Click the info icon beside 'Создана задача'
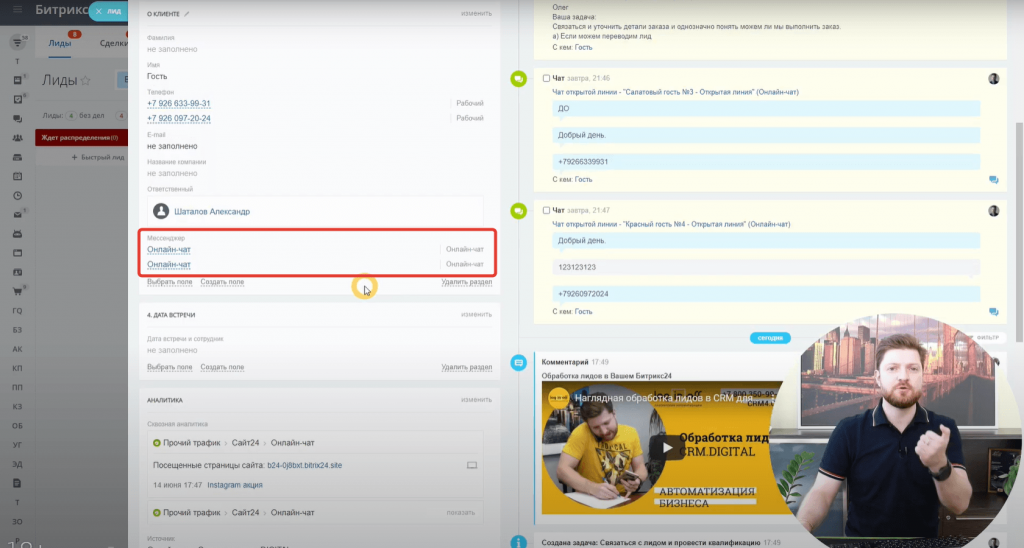This screenshot has height=548, width=1024. [519, 542]
